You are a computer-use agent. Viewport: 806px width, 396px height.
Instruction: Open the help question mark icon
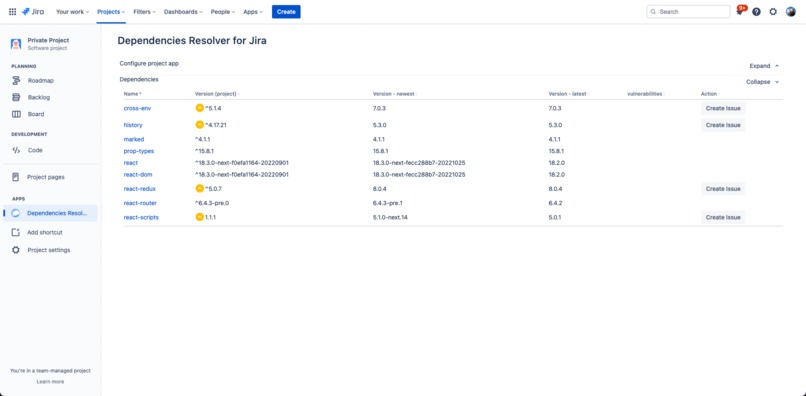click(756, 11)
